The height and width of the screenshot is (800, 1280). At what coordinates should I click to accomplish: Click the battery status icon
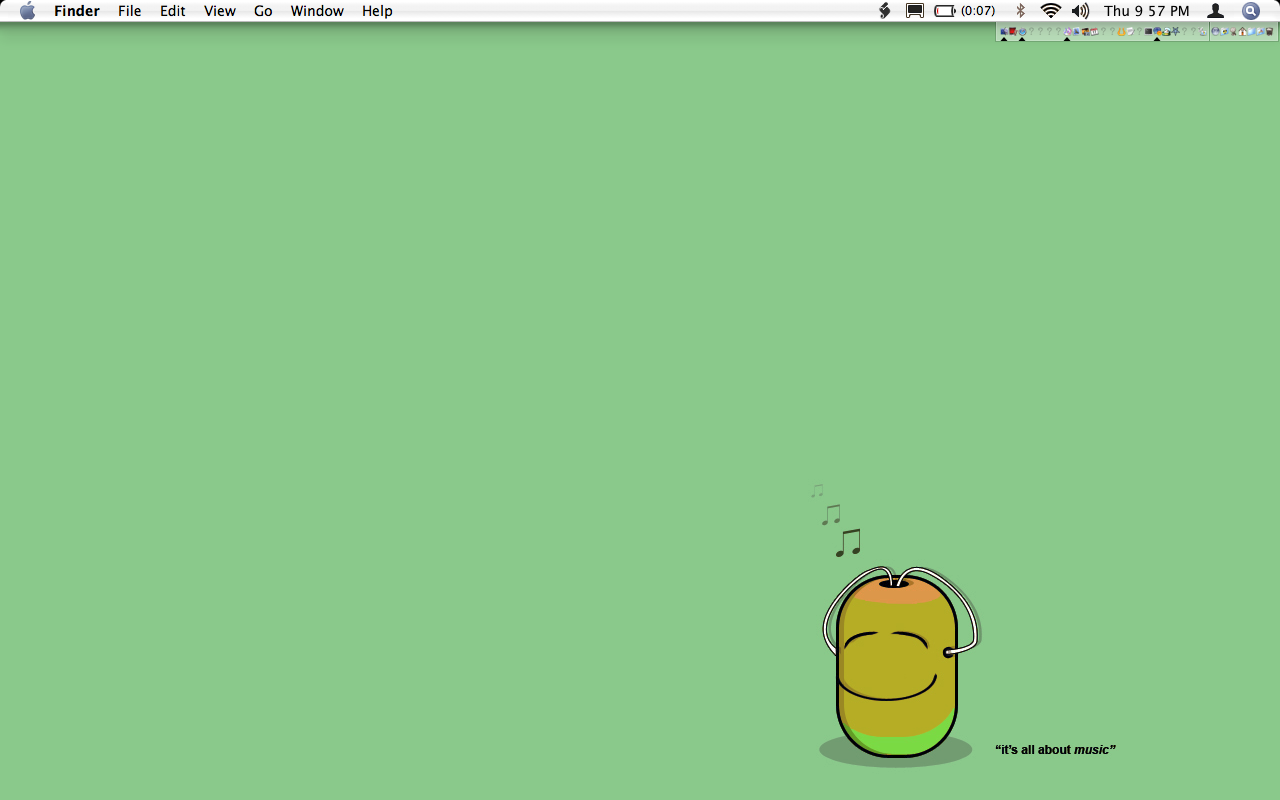[945, 11]
